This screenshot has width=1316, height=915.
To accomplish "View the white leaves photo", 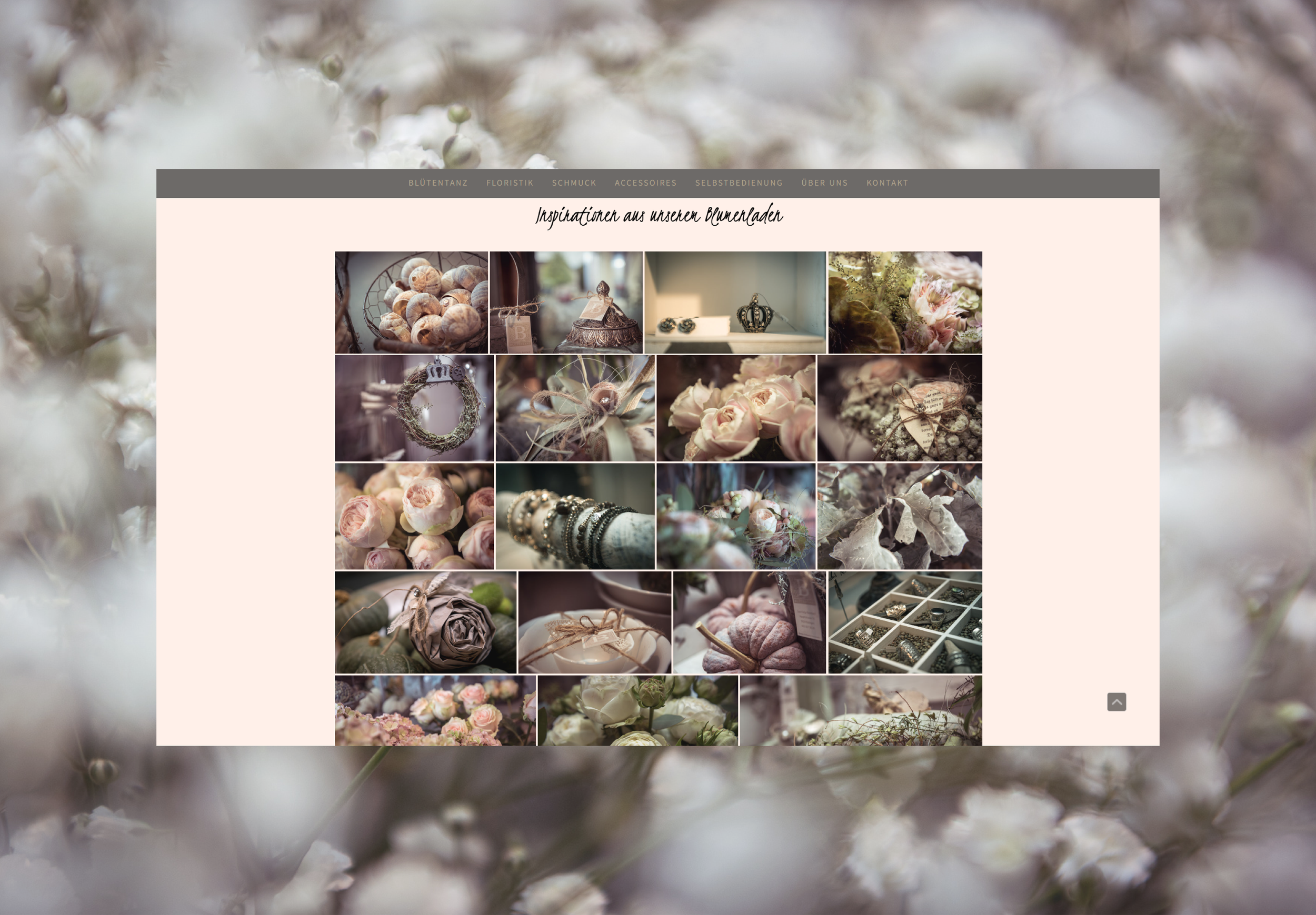I will (899, 516).
